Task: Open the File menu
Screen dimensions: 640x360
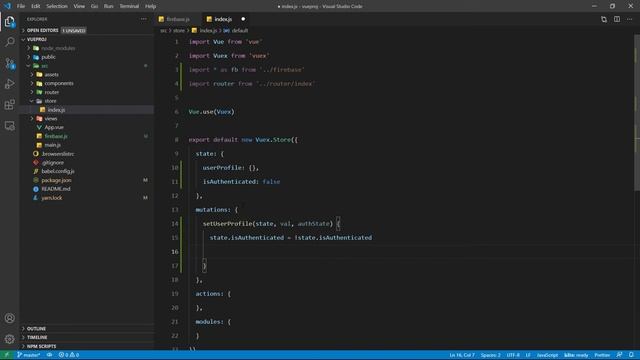Action: click(x=21, y=6)
